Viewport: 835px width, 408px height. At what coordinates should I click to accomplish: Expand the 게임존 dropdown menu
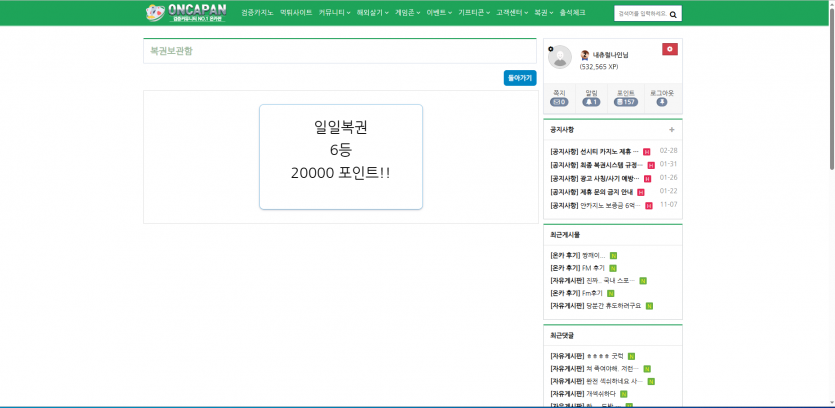(x=408, y=12)
